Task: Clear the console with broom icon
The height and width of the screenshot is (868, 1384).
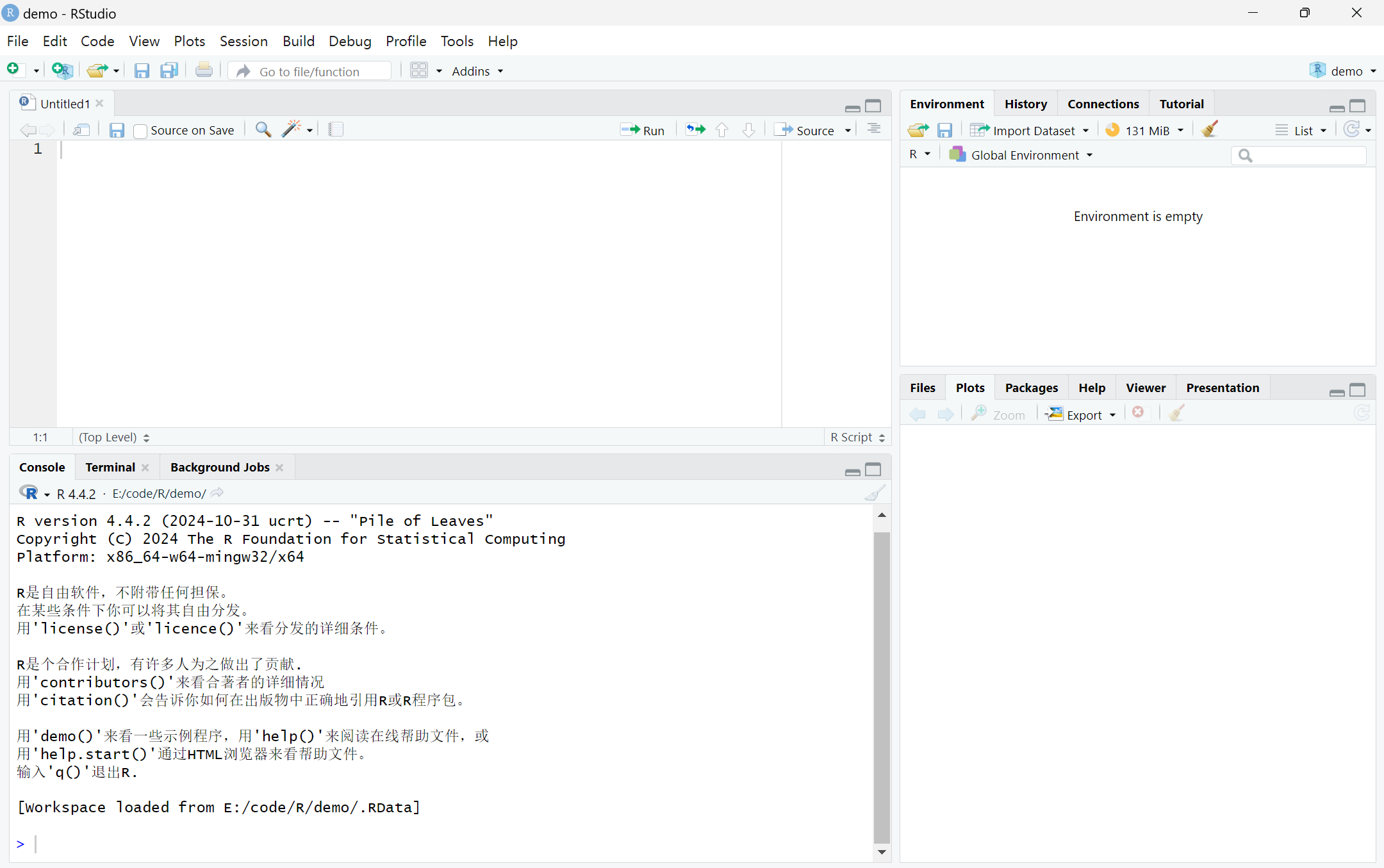Action: [x=875, y=493]
